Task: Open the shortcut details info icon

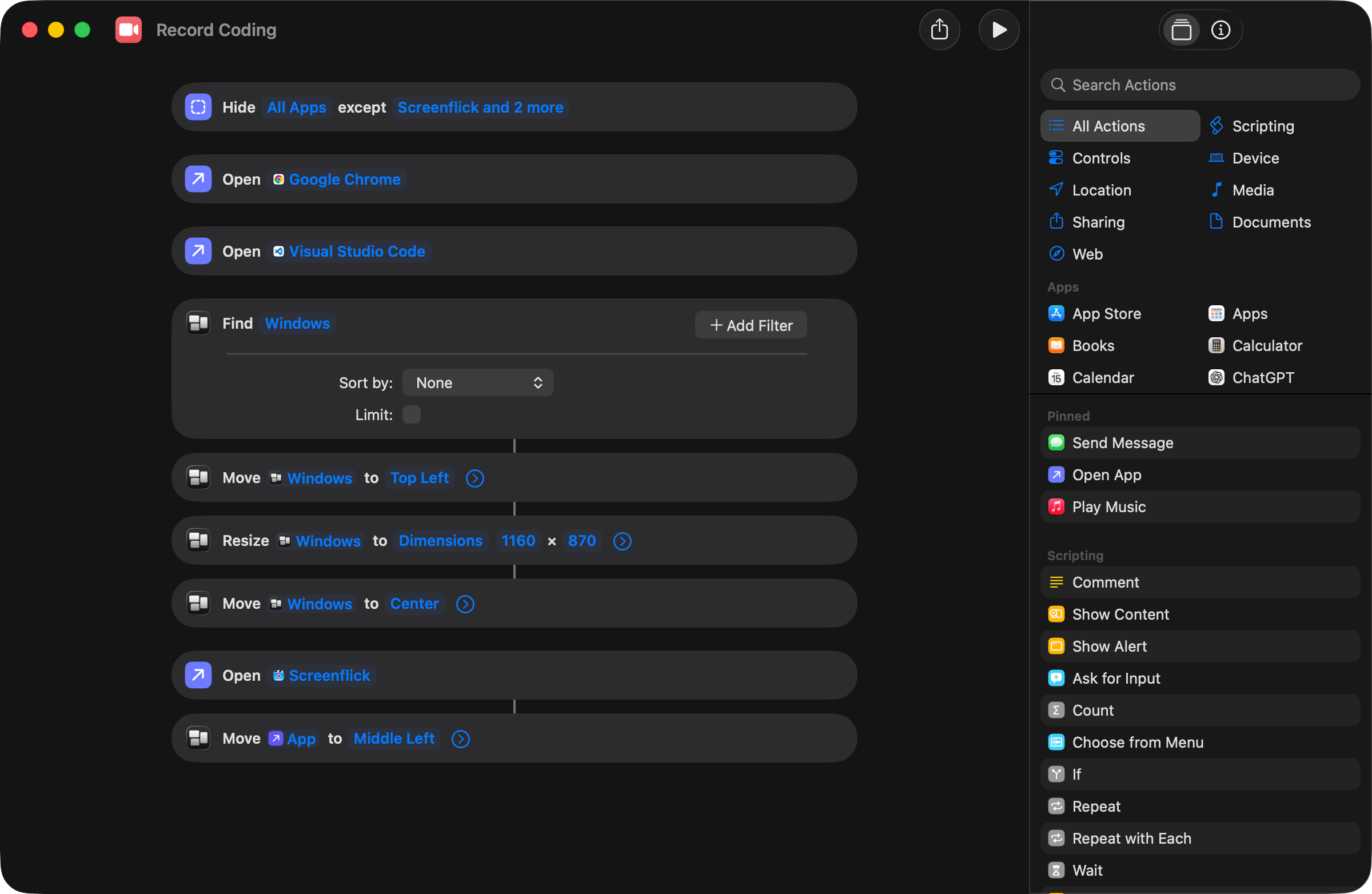Action: pos(1220,30)
